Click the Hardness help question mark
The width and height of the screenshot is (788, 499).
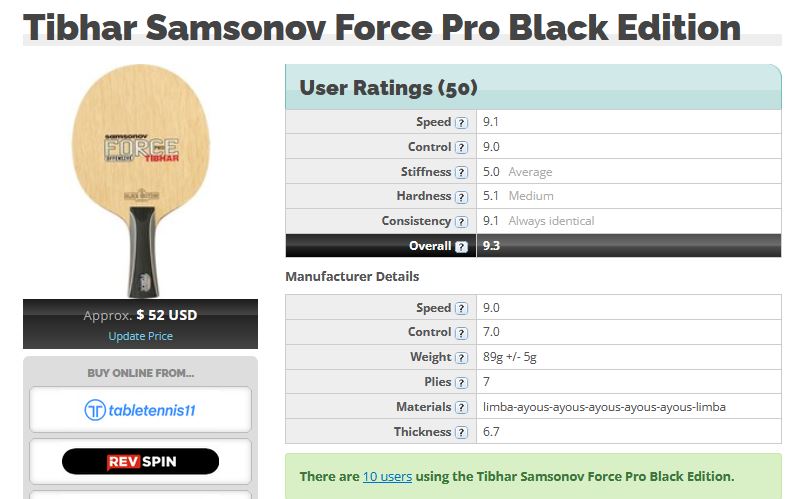tap(461, 197)
